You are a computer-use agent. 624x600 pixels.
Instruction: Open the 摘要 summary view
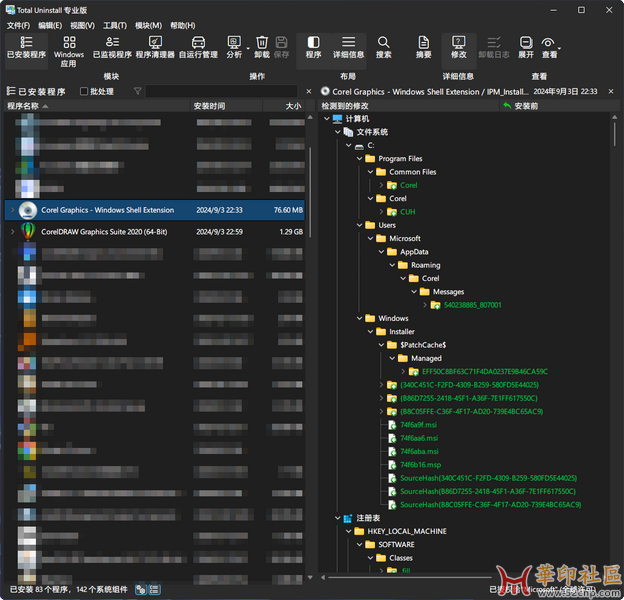pos(423,48)
